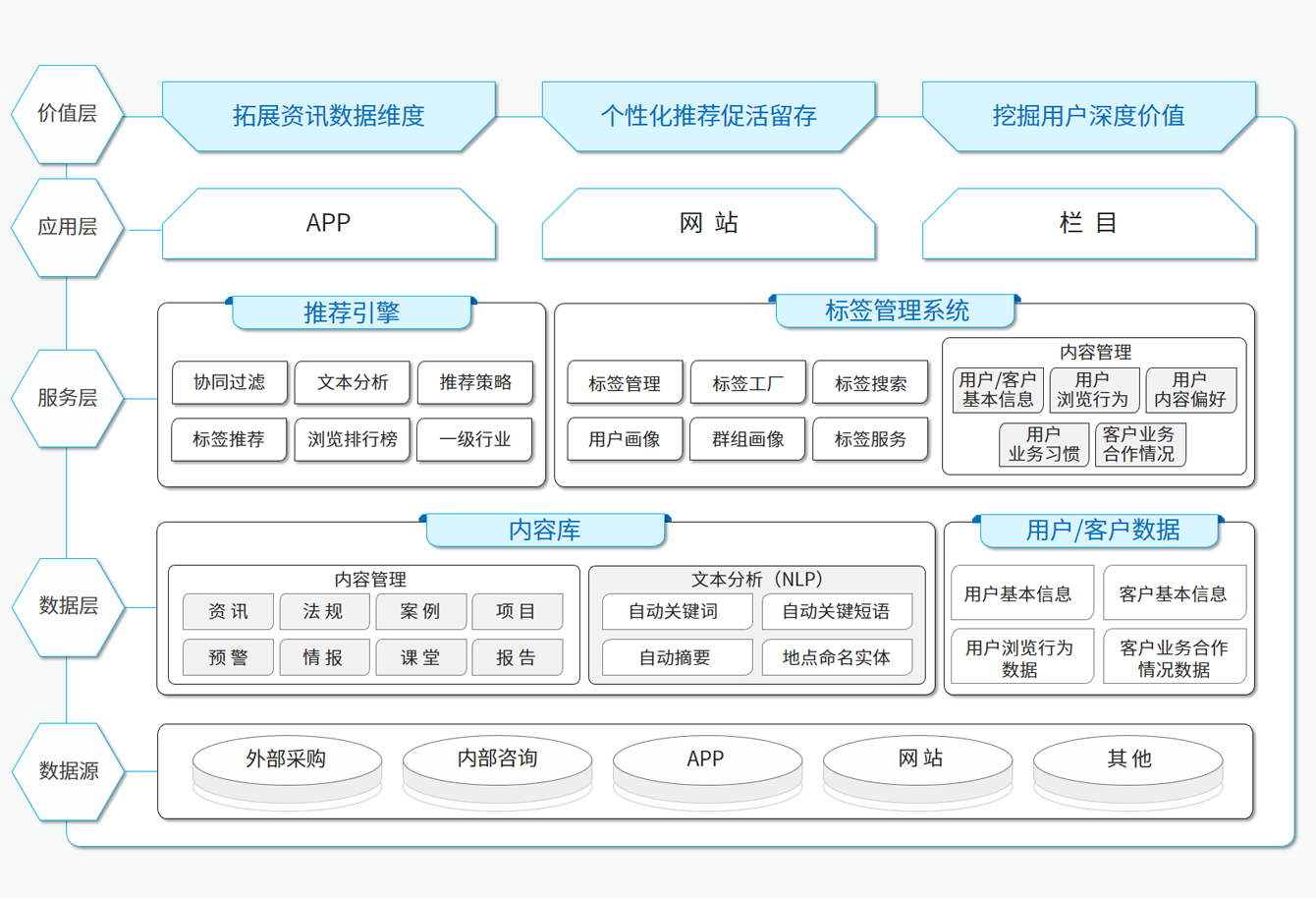
Task: Click the 标签服务 box
Action: 870,439
